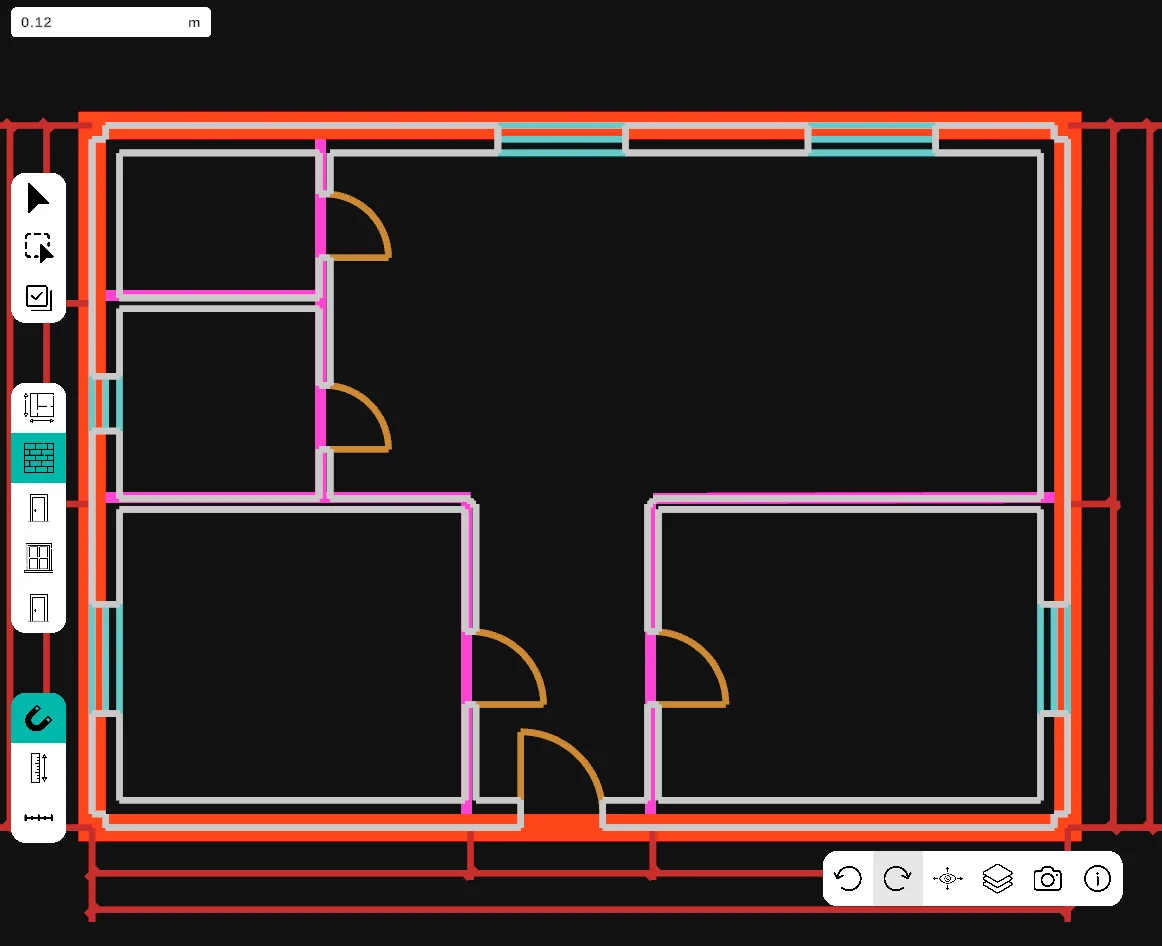Pick the door tool above the window icon
Image resolution: width=1162 pixels, height=946 pixels.
[39, 508]
